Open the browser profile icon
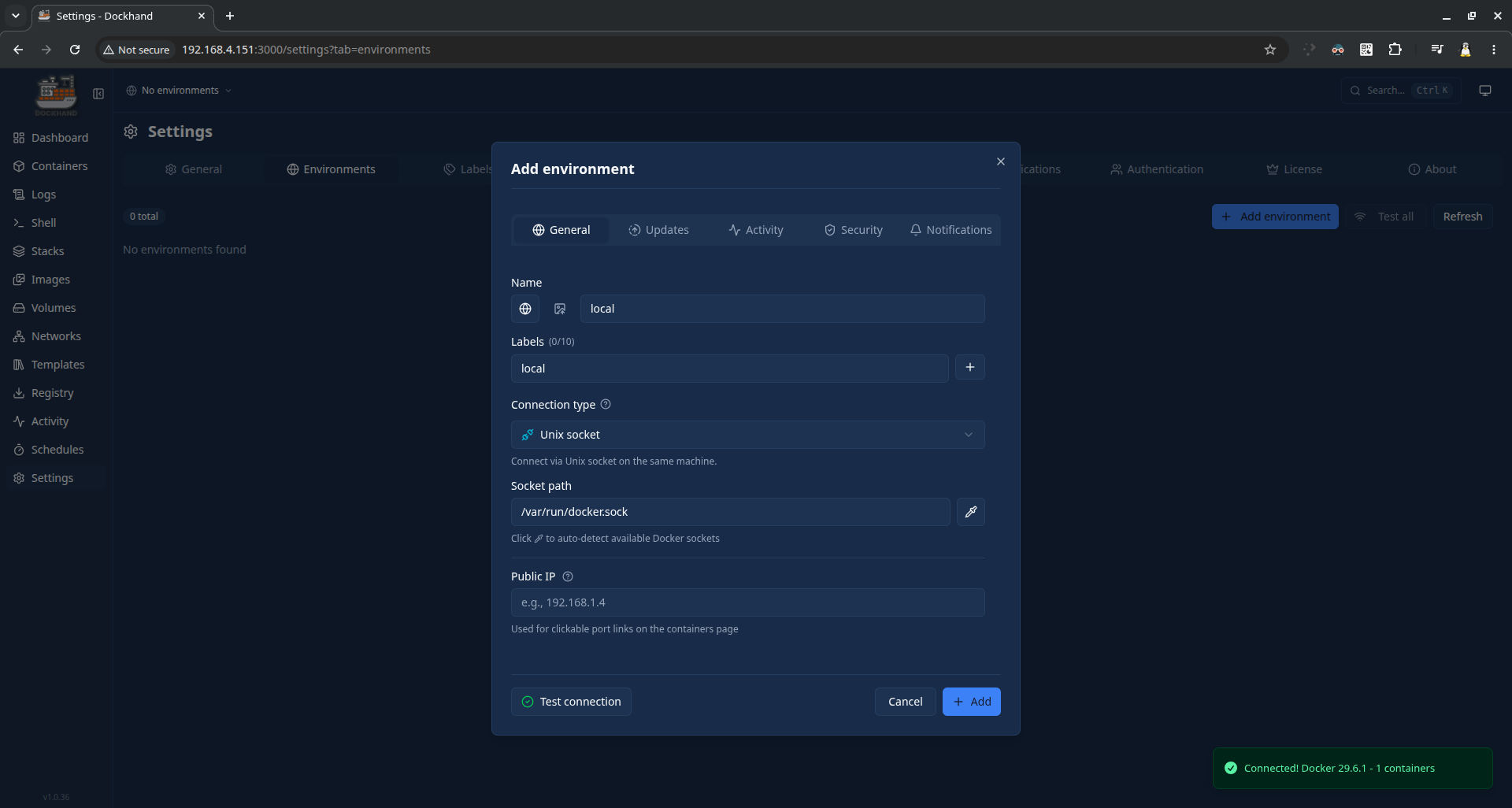Image resolution: width=1512 pixels, height=808 pixels. (x=1466, y=50)
